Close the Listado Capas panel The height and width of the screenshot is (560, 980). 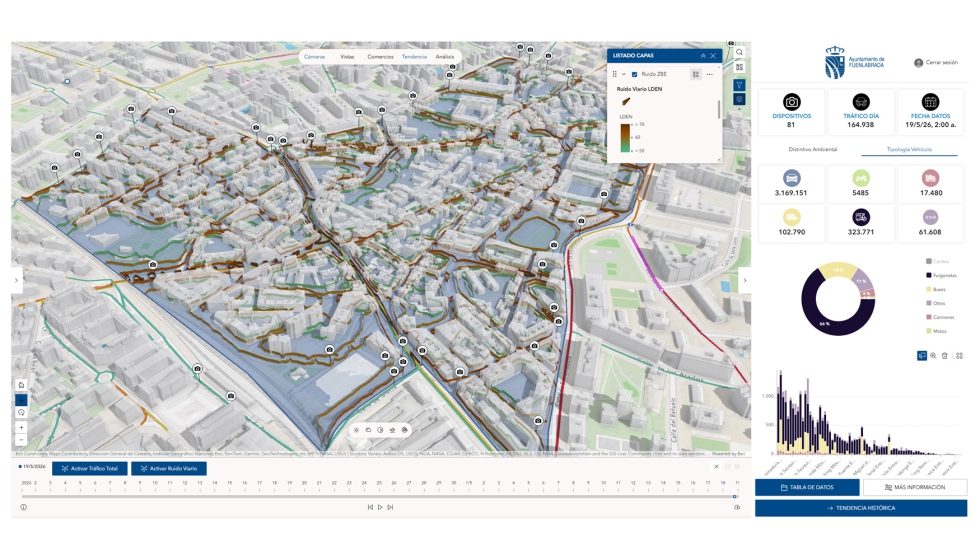pos(713,56)
